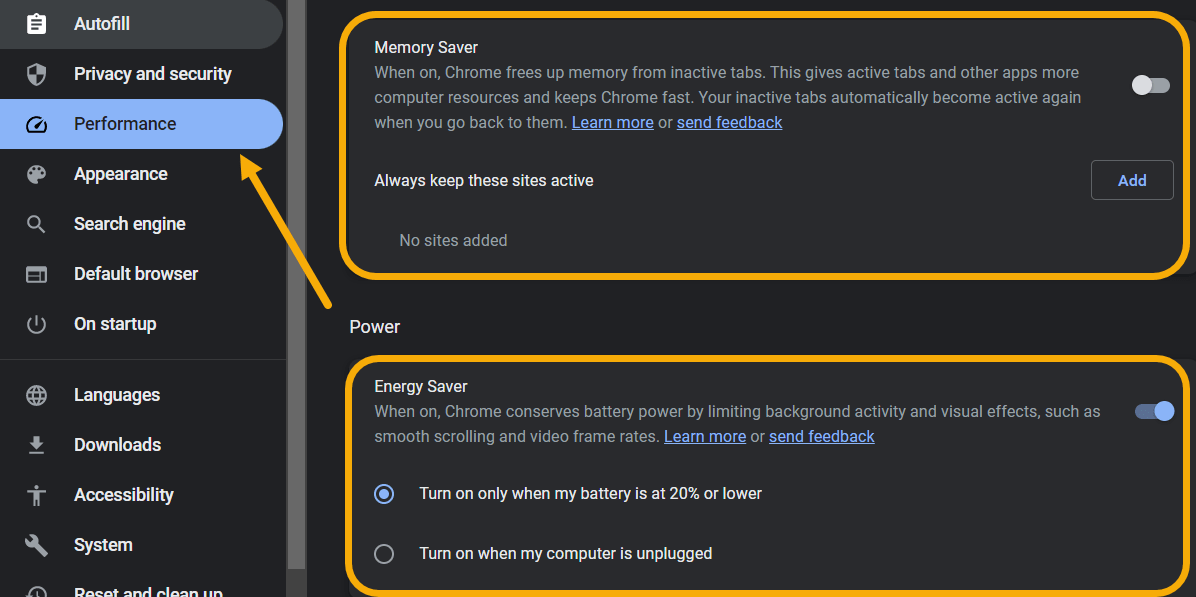Select the On startup power icon
Screen dimensions: 1196x597
36,324
